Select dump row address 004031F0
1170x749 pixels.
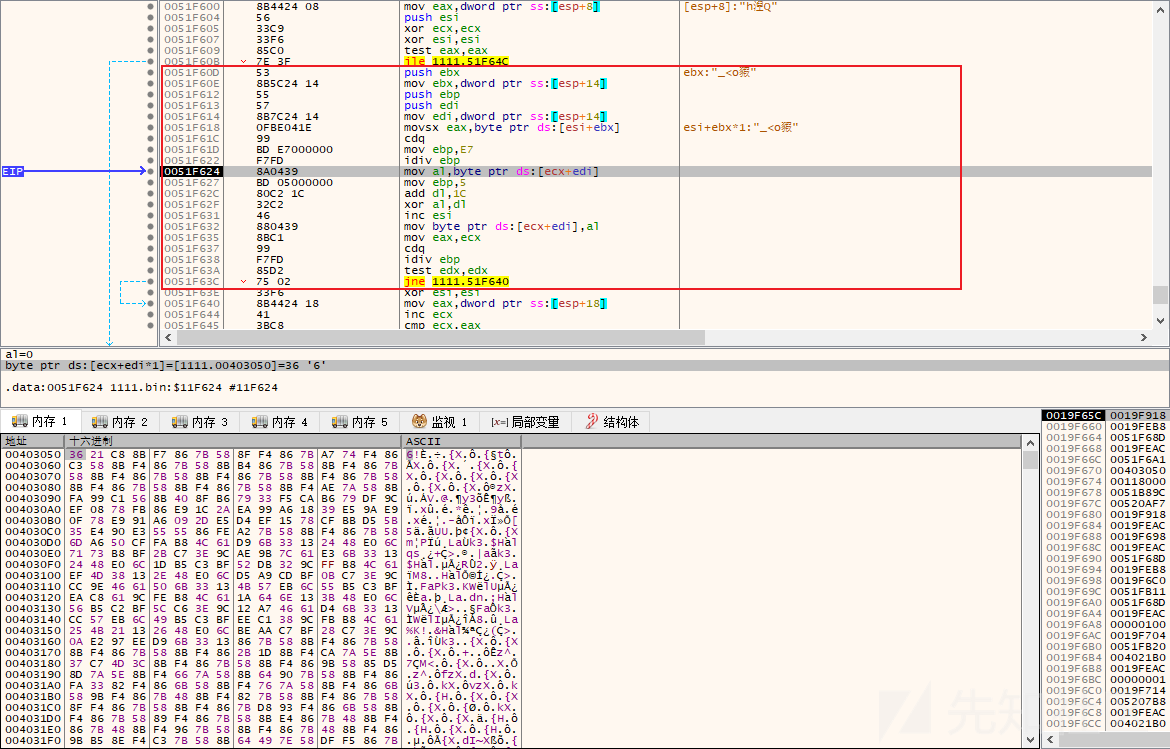point(33,740)
